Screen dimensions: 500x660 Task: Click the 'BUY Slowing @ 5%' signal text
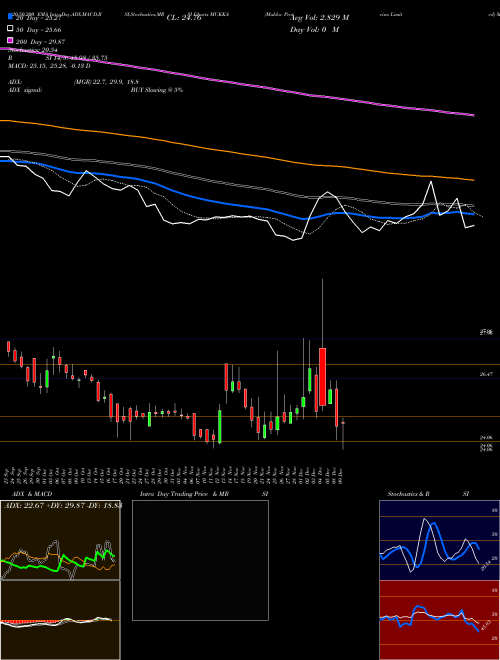click(x=157, y=90)
